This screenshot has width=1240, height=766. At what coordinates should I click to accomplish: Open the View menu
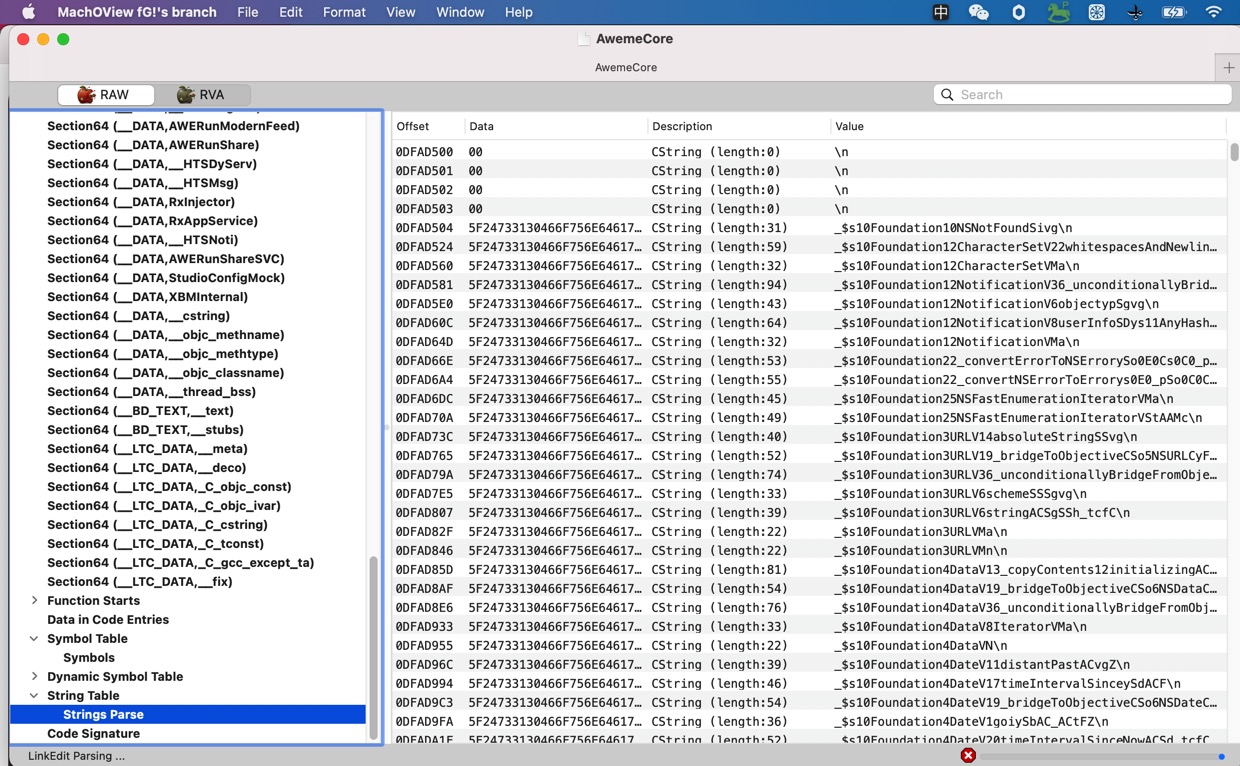click(400, 12)
